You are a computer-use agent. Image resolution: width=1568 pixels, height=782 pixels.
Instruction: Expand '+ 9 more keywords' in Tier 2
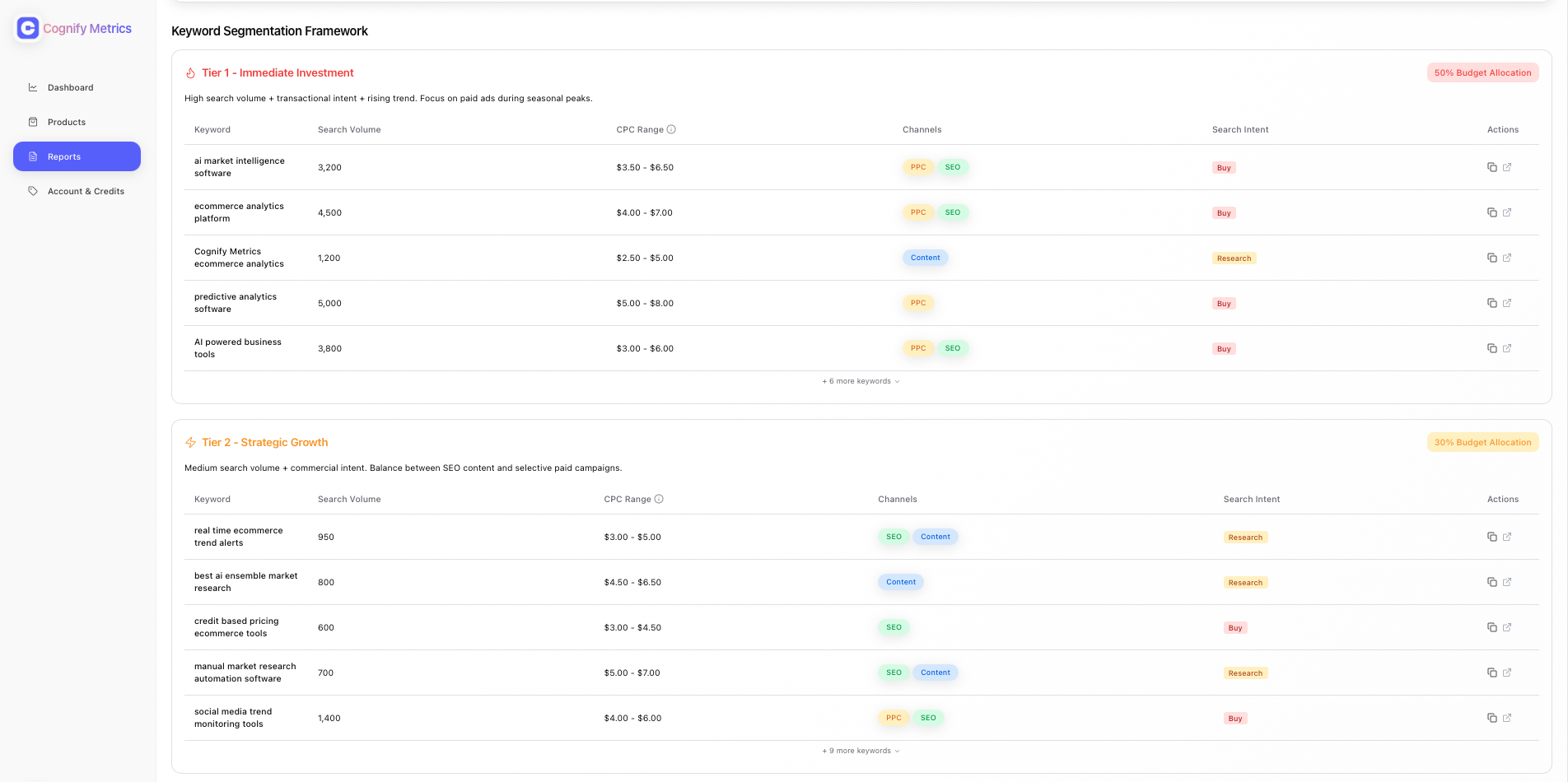tap(861, 751)
